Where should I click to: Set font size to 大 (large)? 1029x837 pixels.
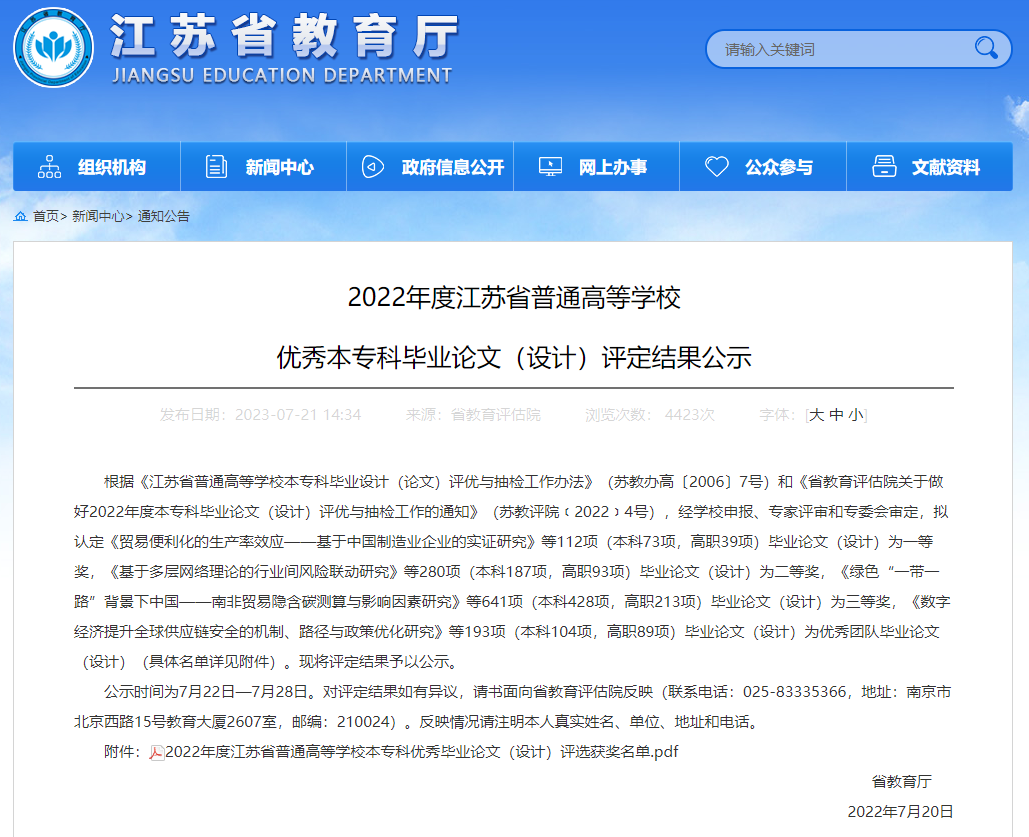[x=816, y=415]
